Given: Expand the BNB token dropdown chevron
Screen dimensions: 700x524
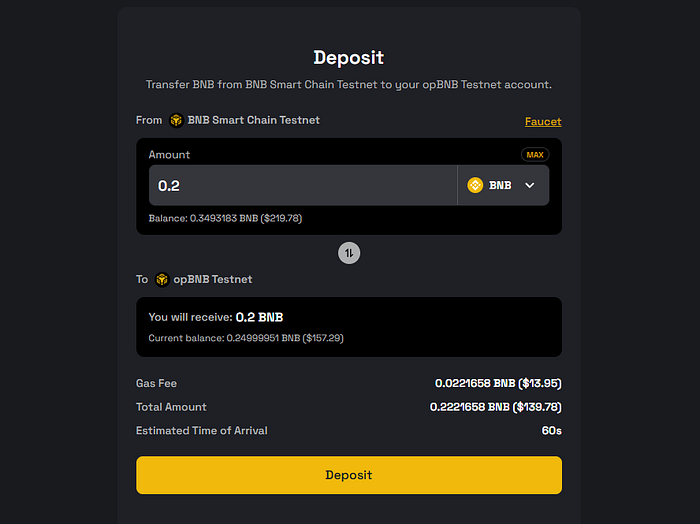Looking at the screenshot, I should tap(529, 185).
